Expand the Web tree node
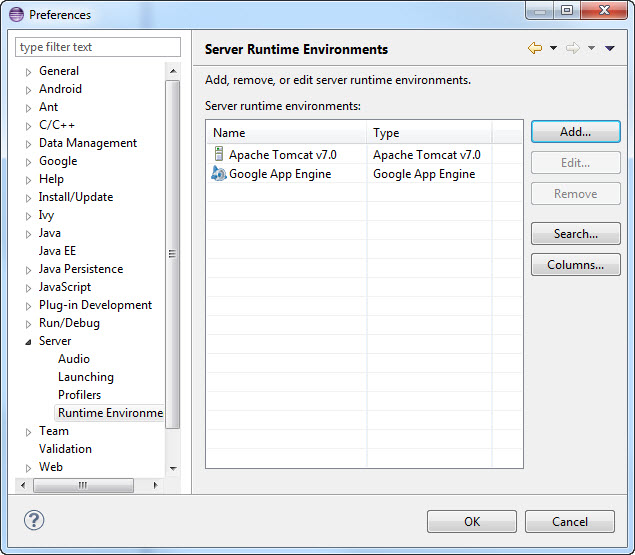 [x=28, y=468]
